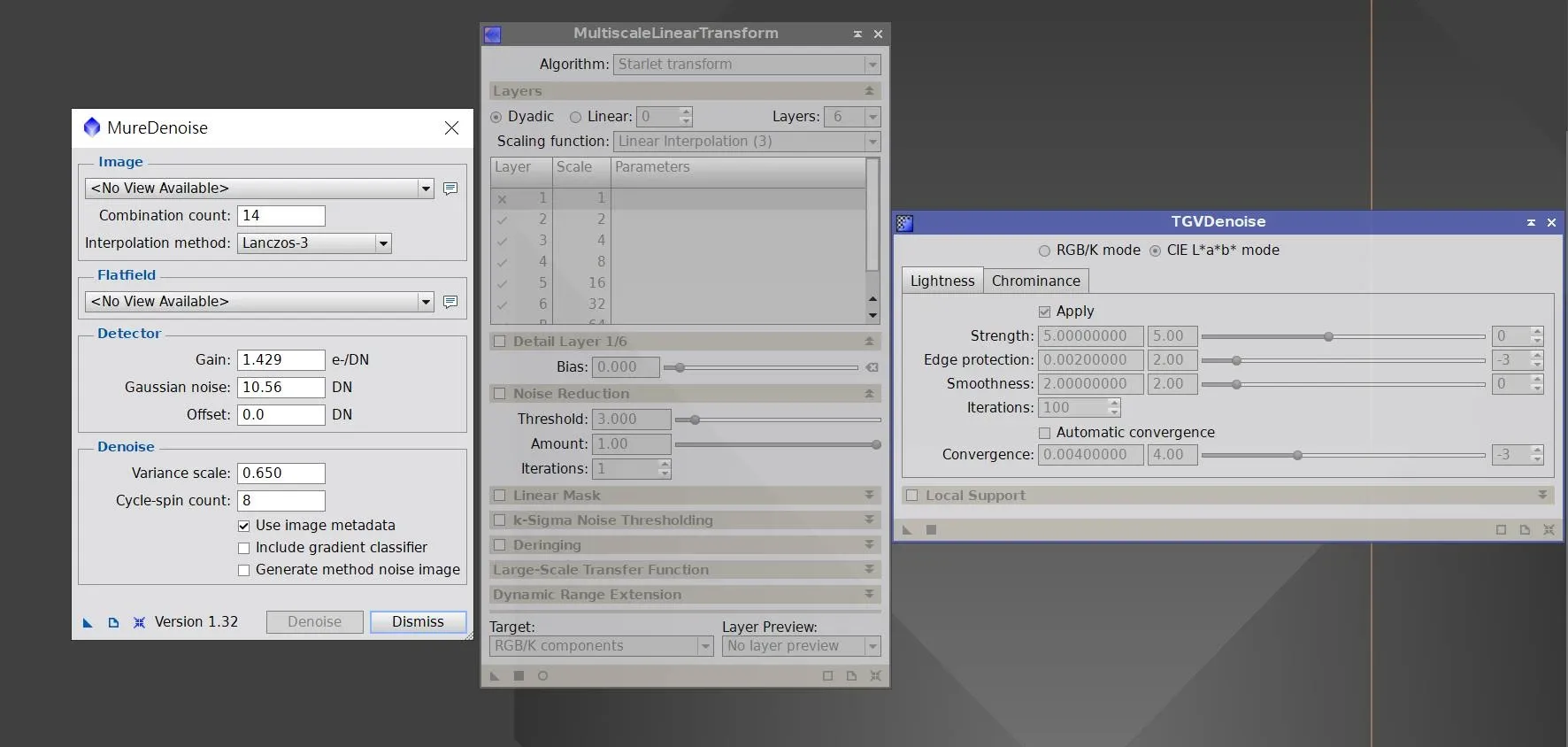Toggle Use image metadata checkbox

tap(244, 526)
